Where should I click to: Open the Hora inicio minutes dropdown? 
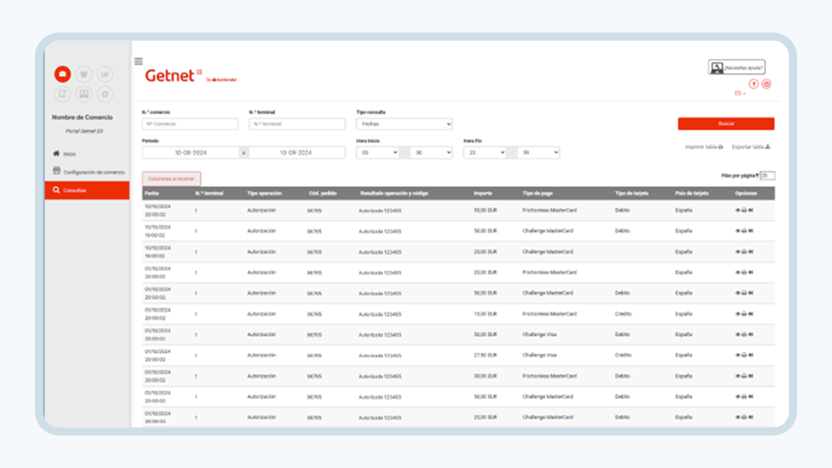tap(431, 152)
